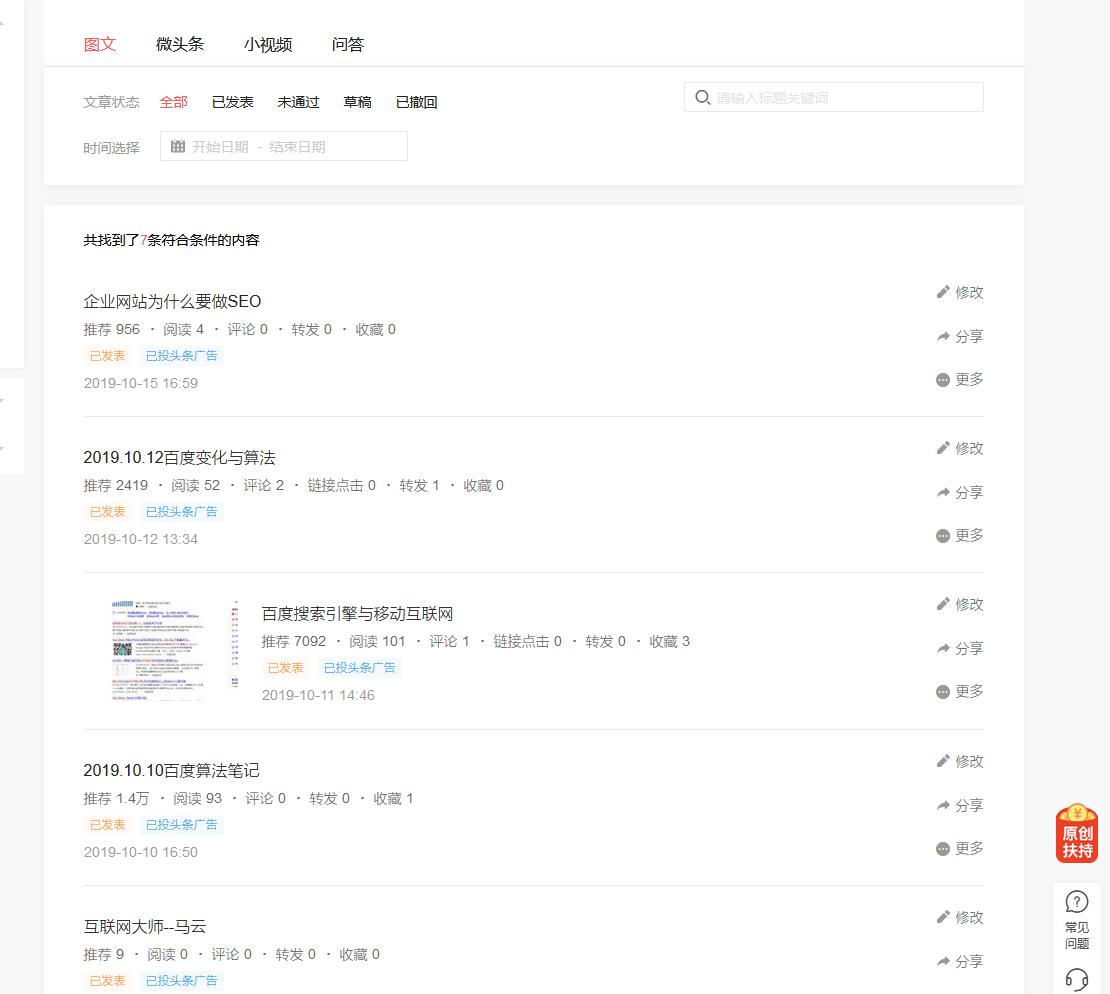Image resolution: width=1110 pixels, height=994 pixels.
Task: Open the 小视频 tab
Action: tap(267, 44)
